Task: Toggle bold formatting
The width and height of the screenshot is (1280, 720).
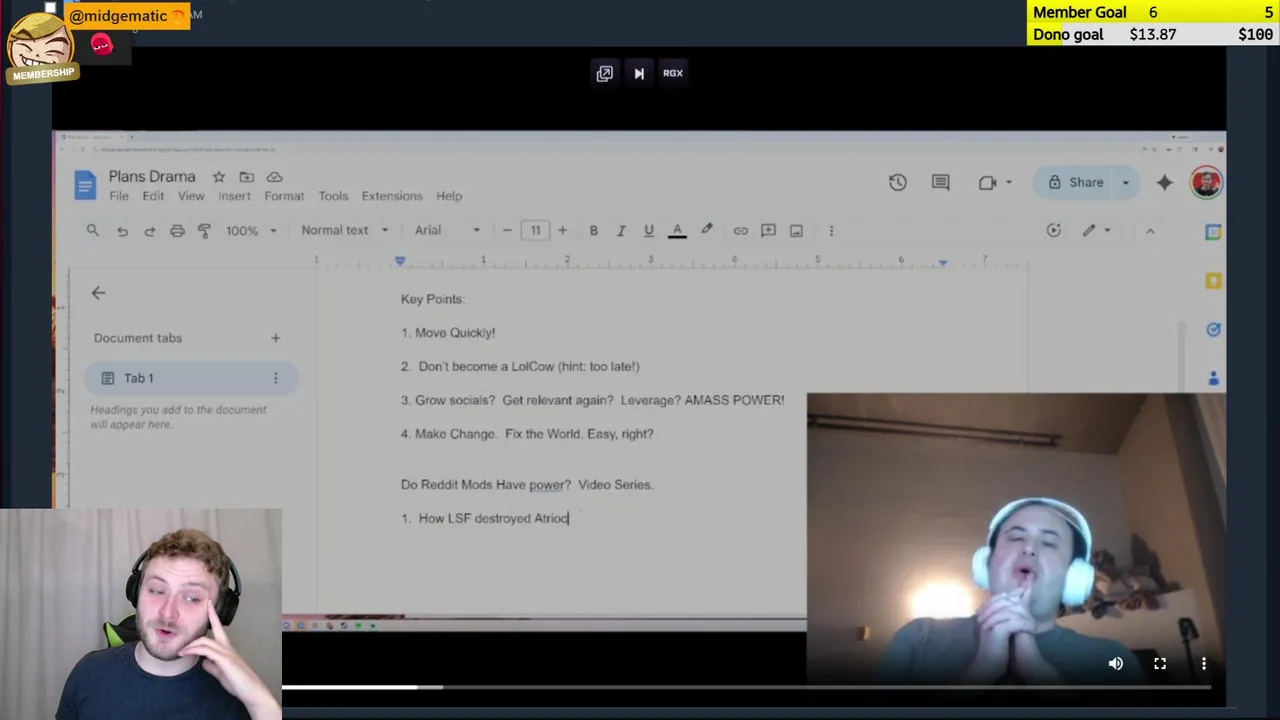Action: 593,230
